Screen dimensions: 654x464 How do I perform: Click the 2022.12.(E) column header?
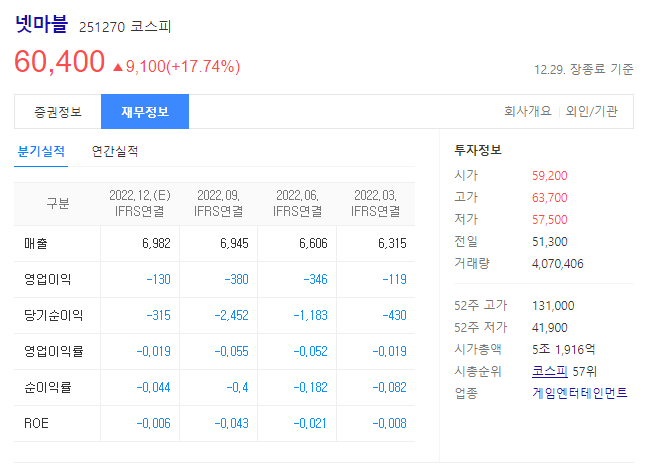[x=140, y=203]
